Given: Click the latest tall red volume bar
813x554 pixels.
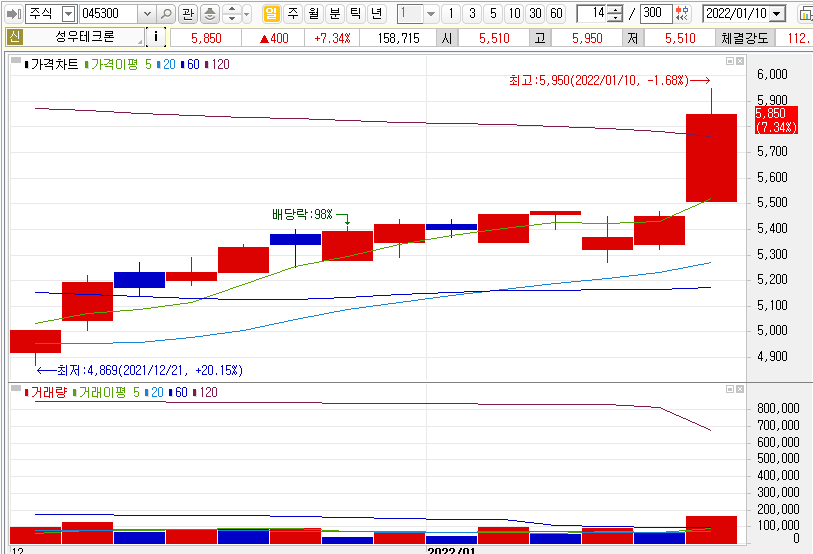Looking at the screenshot, I should [x=711, y=530].
